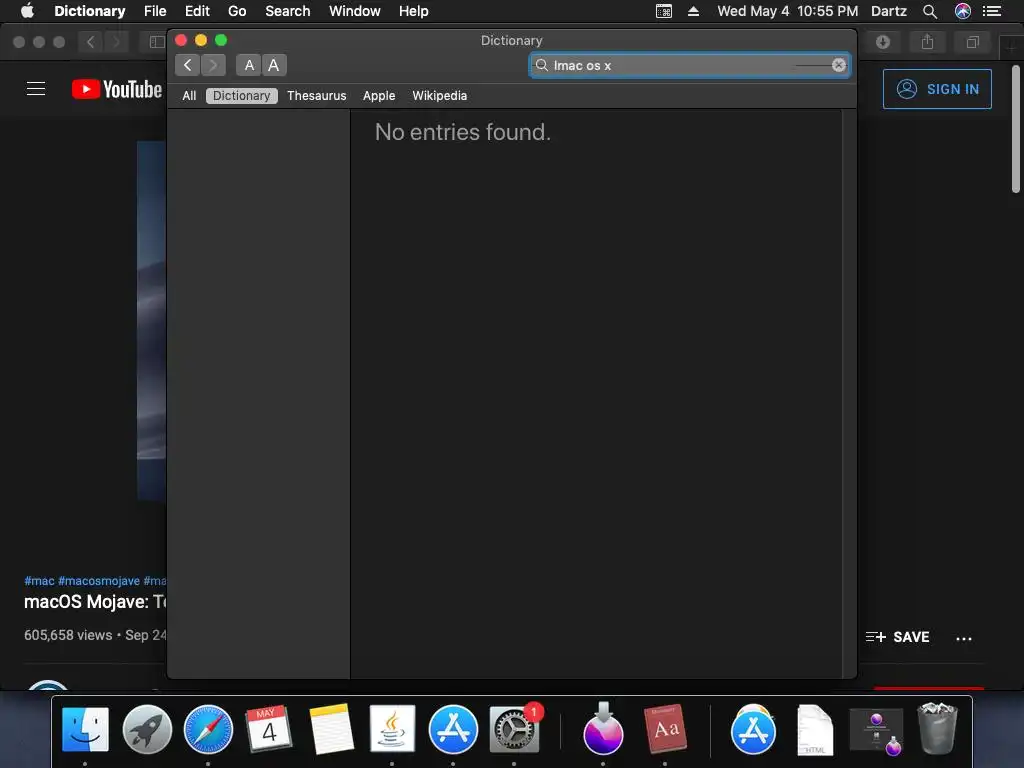Image resolution: width=1024 pixels, height=768 pixels.
Task: Click the Dictionary icon in the Dock
Action: coord(665,729)
